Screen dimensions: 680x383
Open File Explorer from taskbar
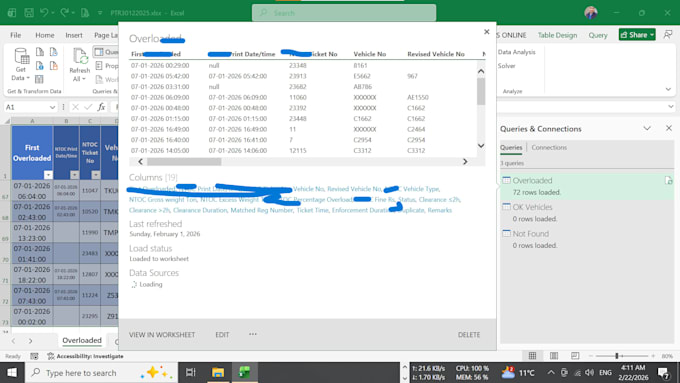click(218, 373)
